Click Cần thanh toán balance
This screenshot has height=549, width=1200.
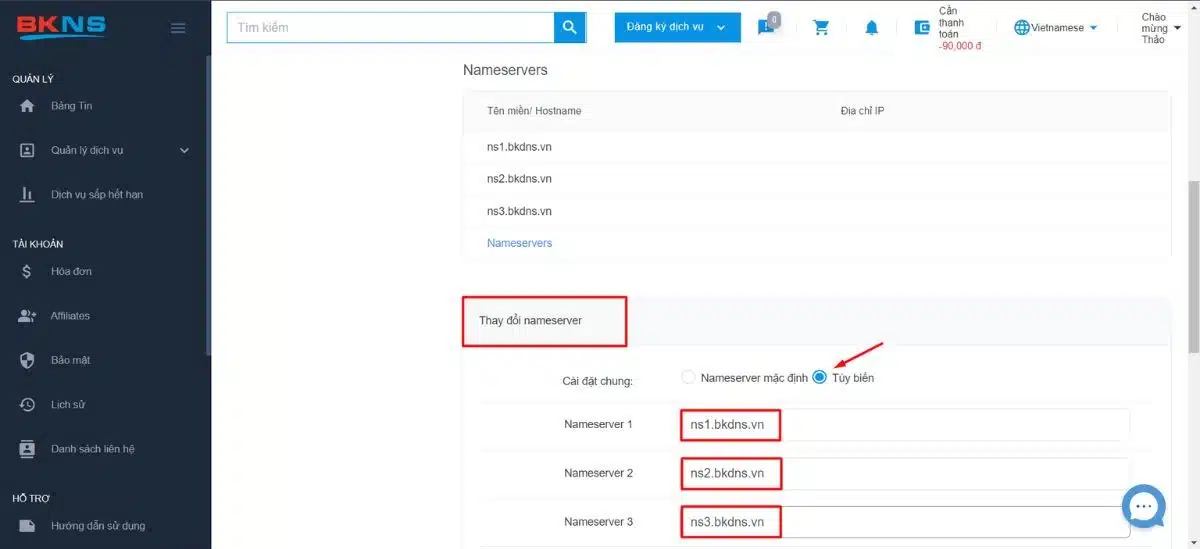pyautogui.click(x=960, y=28)
